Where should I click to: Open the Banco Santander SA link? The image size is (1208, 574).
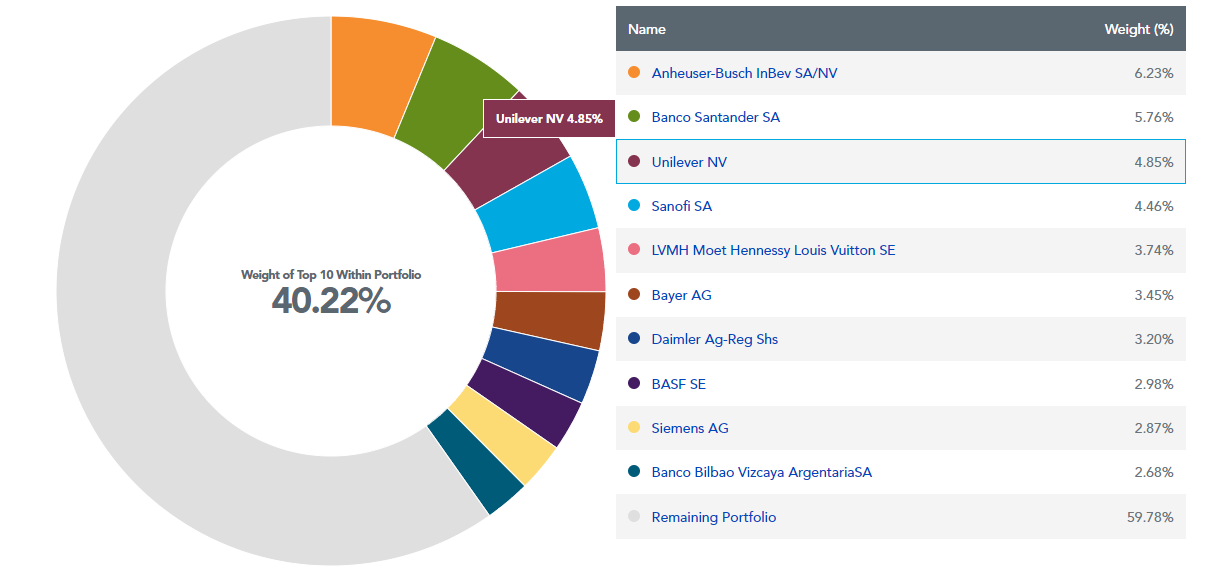[x=715, y=117]
